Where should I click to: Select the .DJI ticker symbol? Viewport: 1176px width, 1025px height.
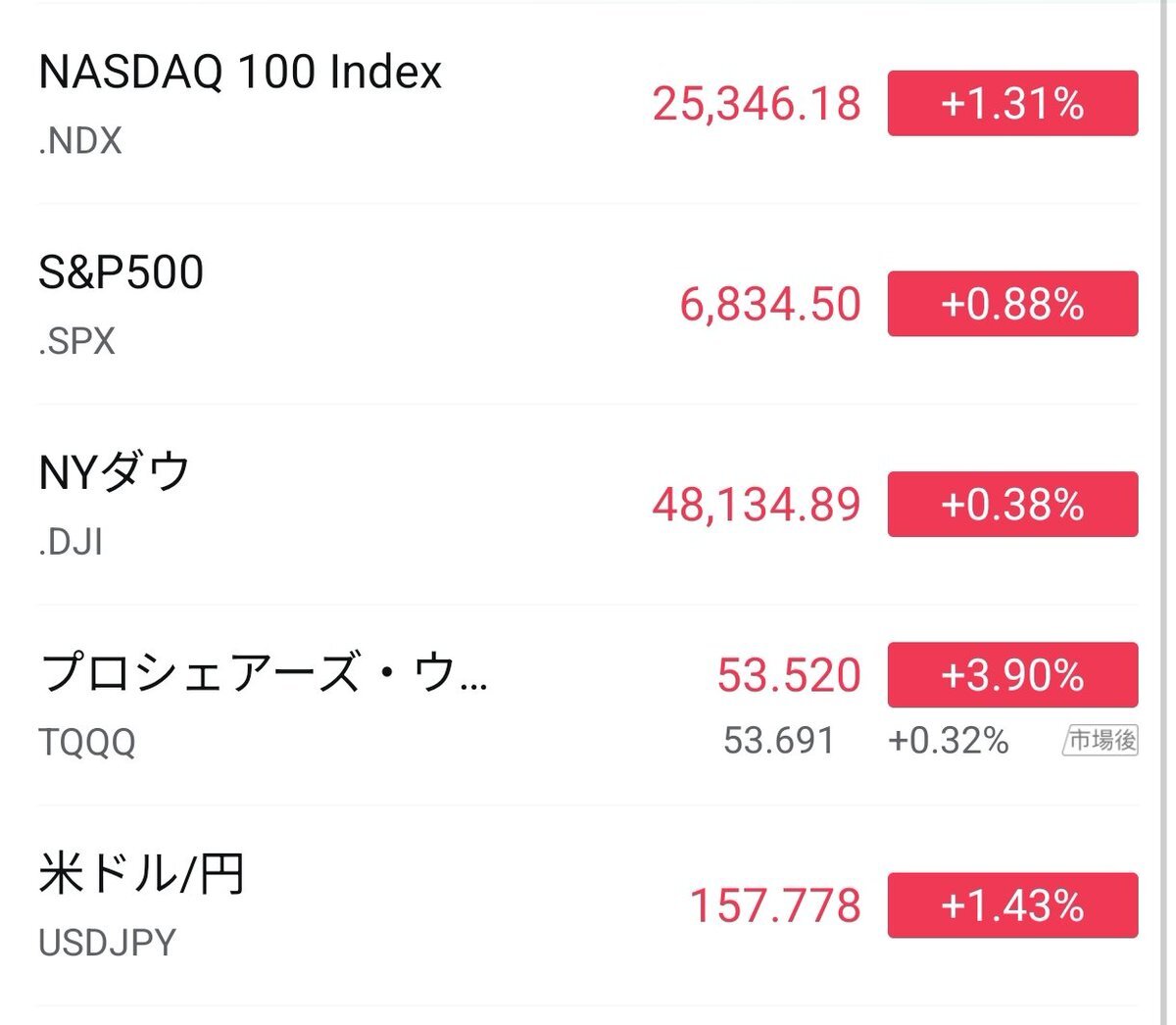point(71,541)
